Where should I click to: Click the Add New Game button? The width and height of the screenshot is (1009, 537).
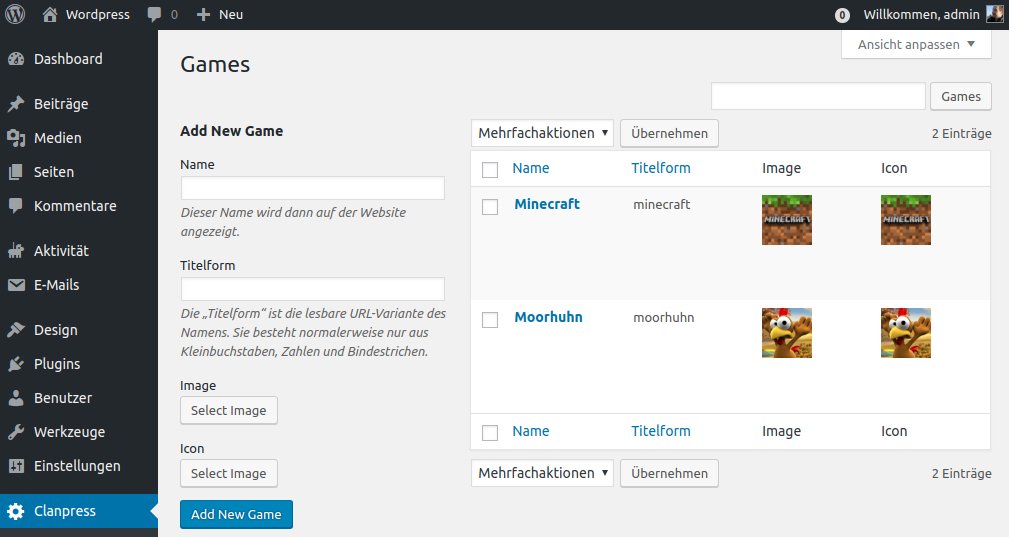(x=236, y=514)
